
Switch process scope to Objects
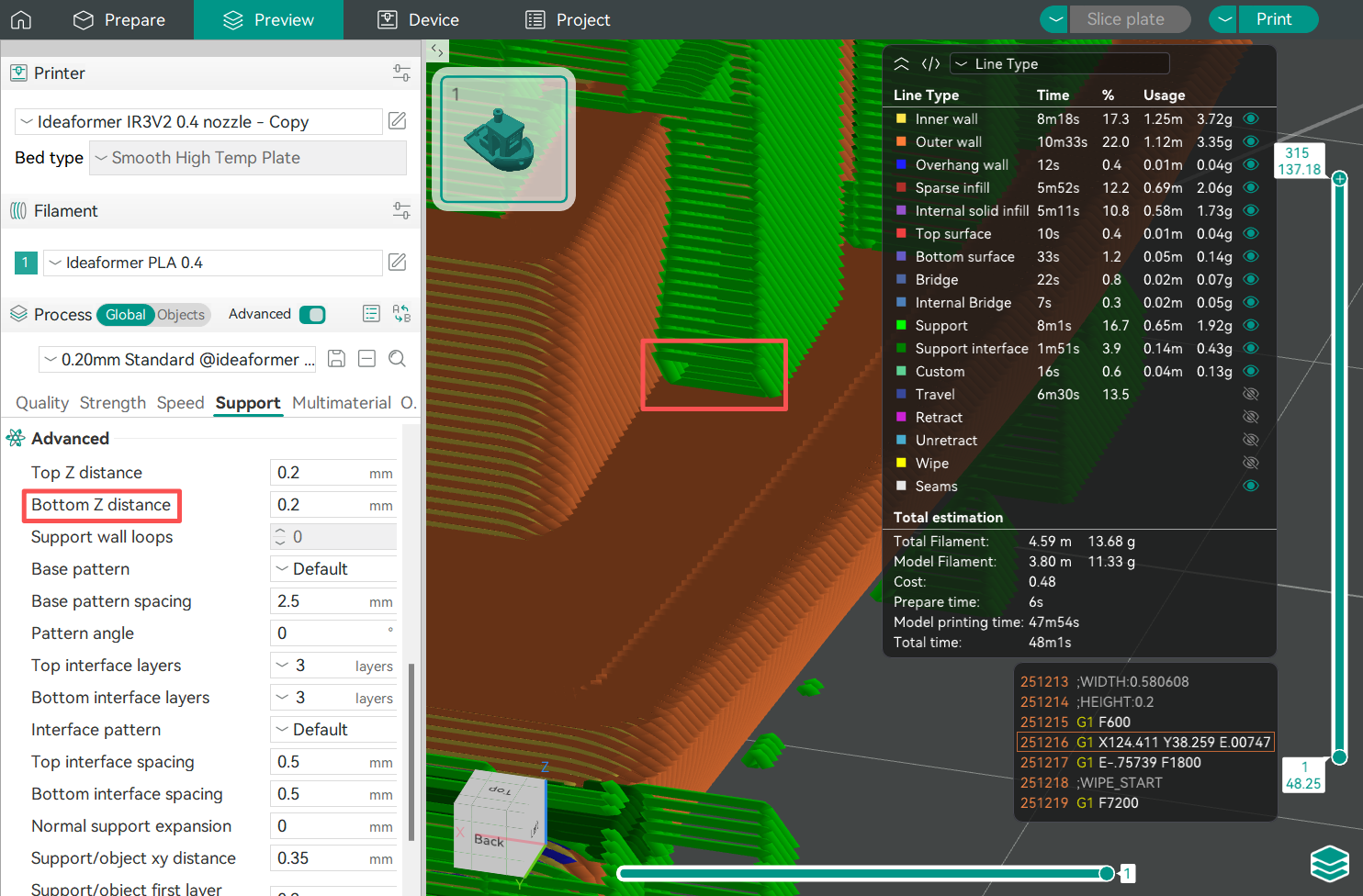point(181,315)
